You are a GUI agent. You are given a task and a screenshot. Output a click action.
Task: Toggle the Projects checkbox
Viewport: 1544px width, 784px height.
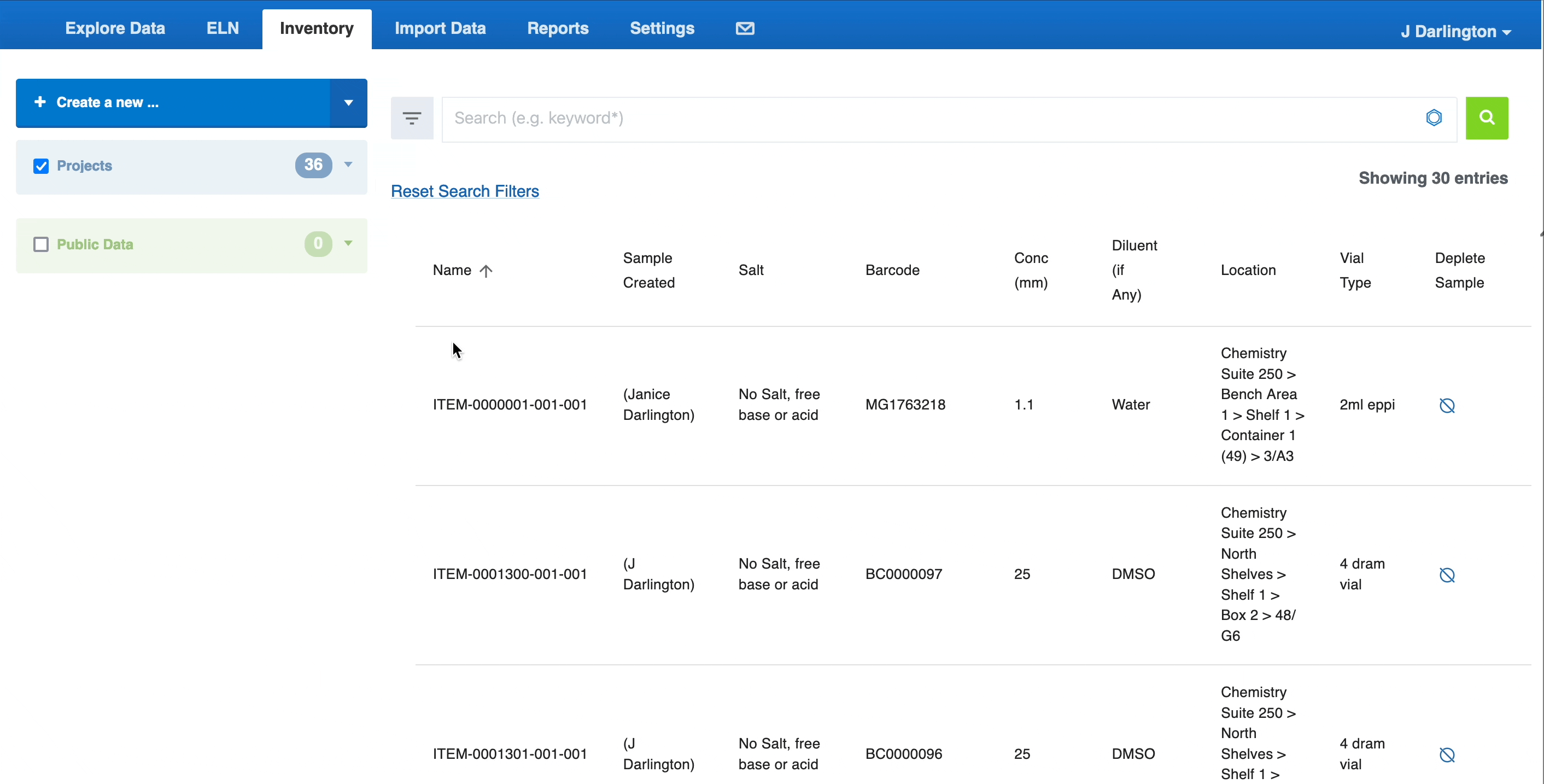pos(41,166)
